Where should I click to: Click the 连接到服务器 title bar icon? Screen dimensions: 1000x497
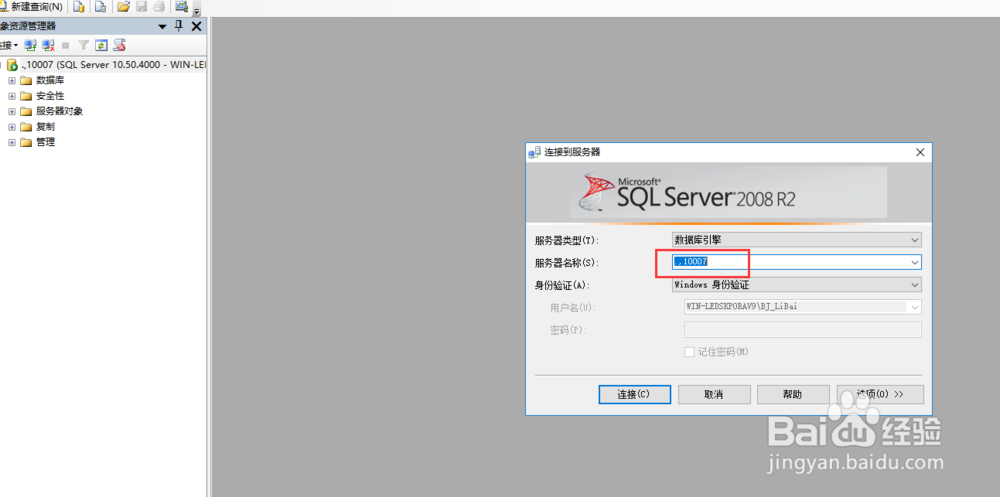pyautogui.click(x=534, y=152)
